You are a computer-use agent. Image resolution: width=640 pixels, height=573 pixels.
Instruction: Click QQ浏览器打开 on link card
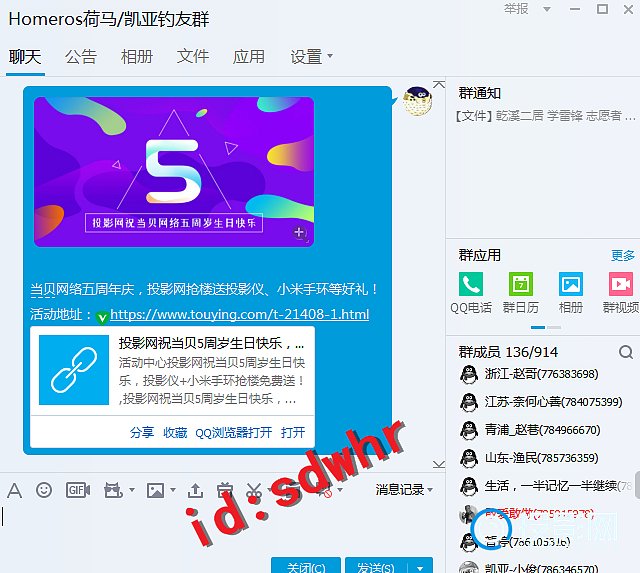tap(233, 432)
